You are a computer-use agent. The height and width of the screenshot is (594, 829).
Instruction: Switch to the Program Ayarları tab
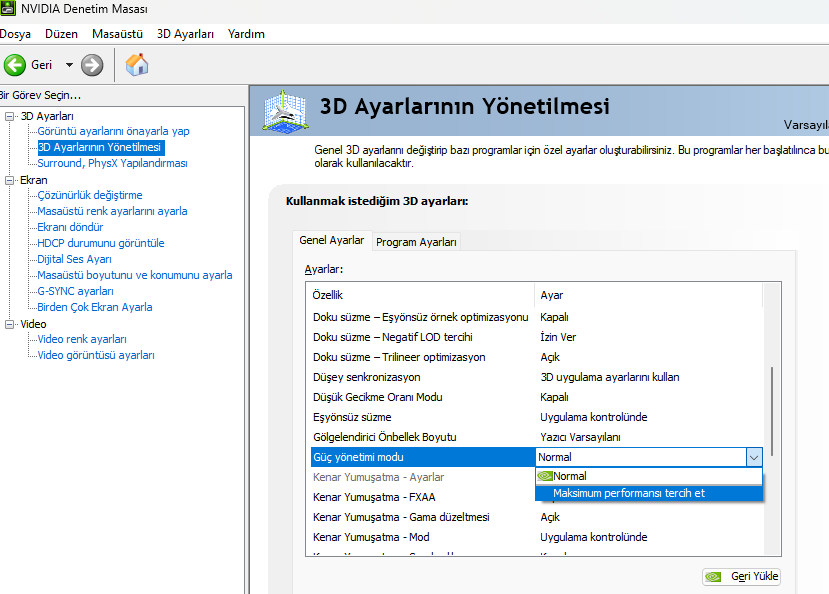(416, 242)
